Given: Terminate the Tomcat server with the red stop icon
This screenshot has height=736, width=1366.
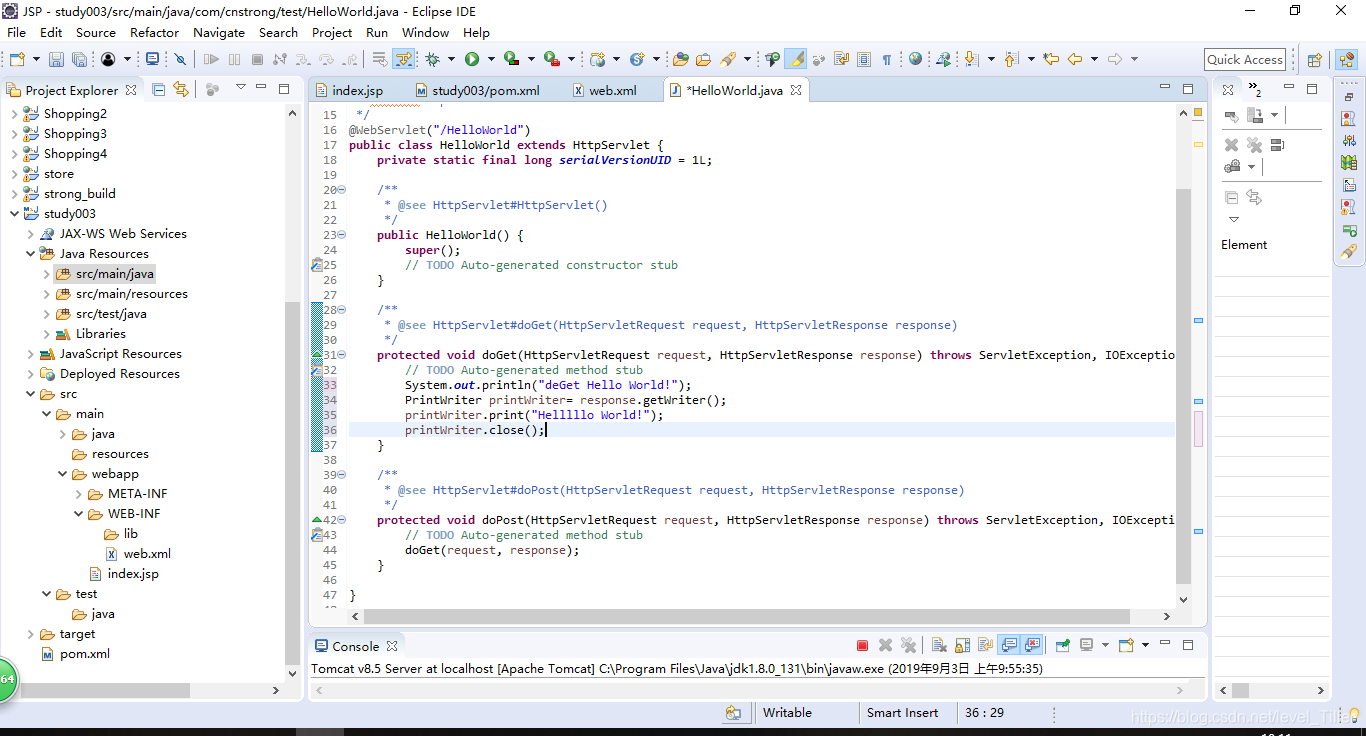Looking at the screenshot, I should click(x=860, y=645).
